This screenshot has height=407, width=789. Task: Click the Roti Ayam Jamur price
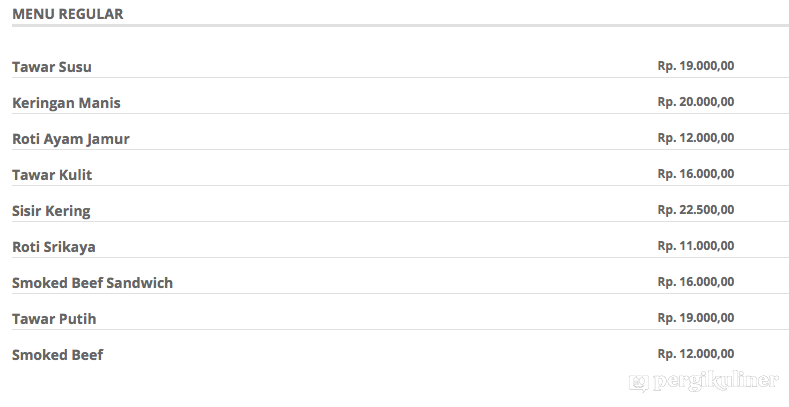tap(696, 138)
